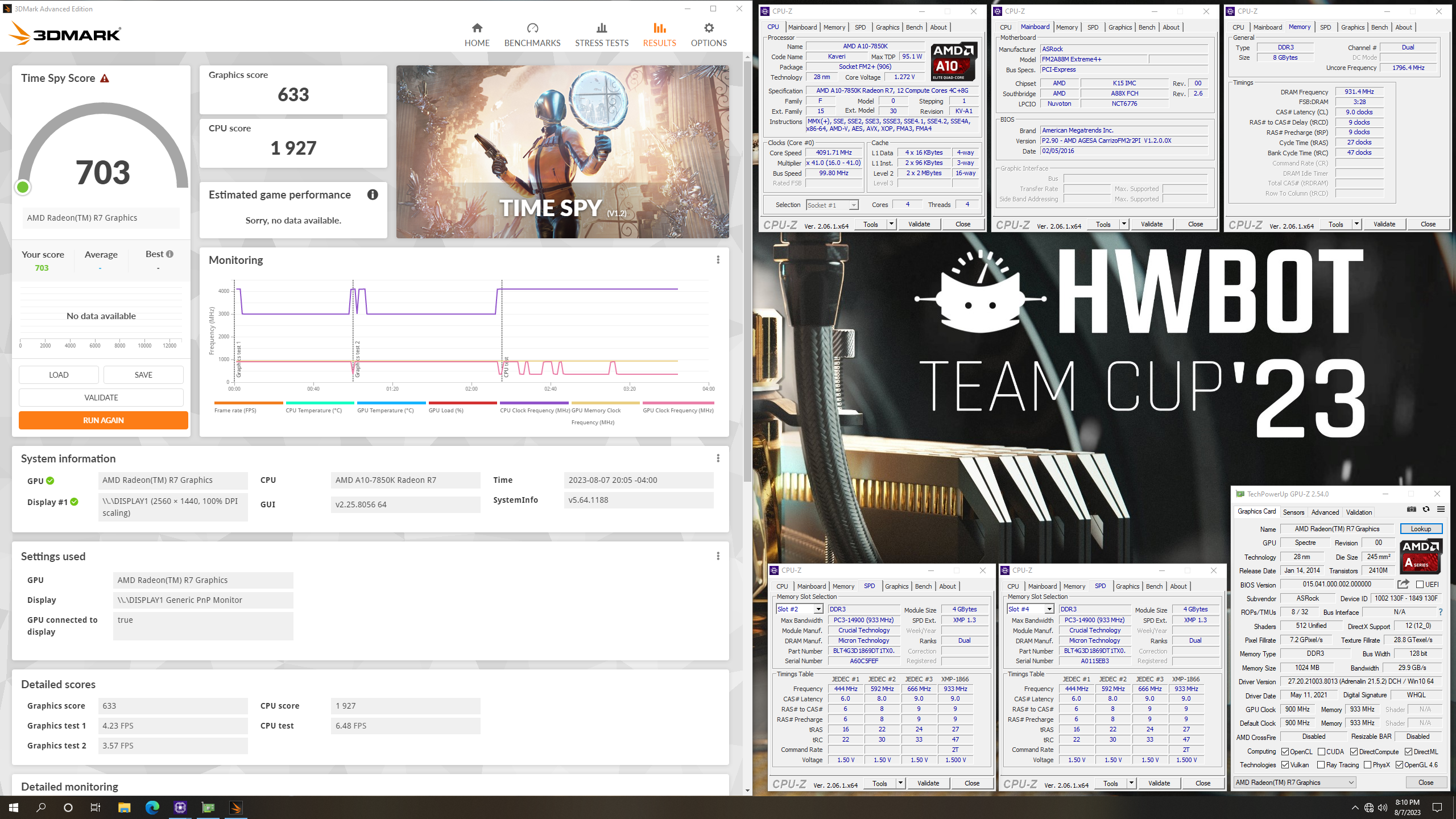The image size is (1456, 819).
Task: Open Bench tab in CPU-Z AMD A10 window
Action: (x=914, y=27)
